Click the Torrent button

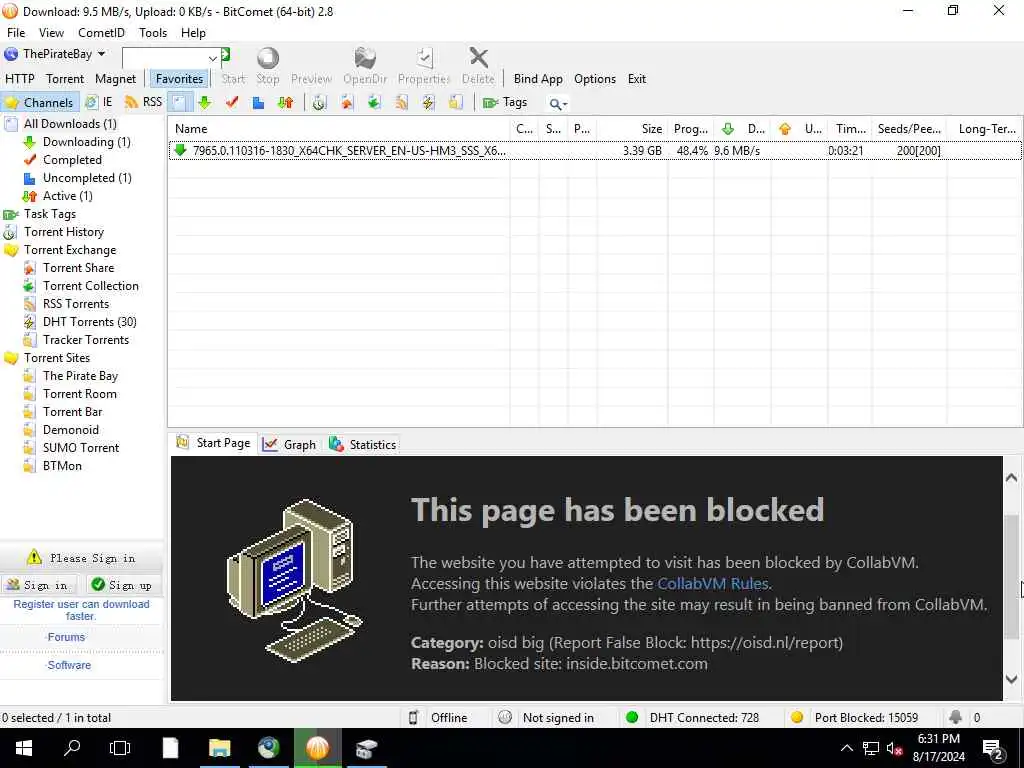65,79
